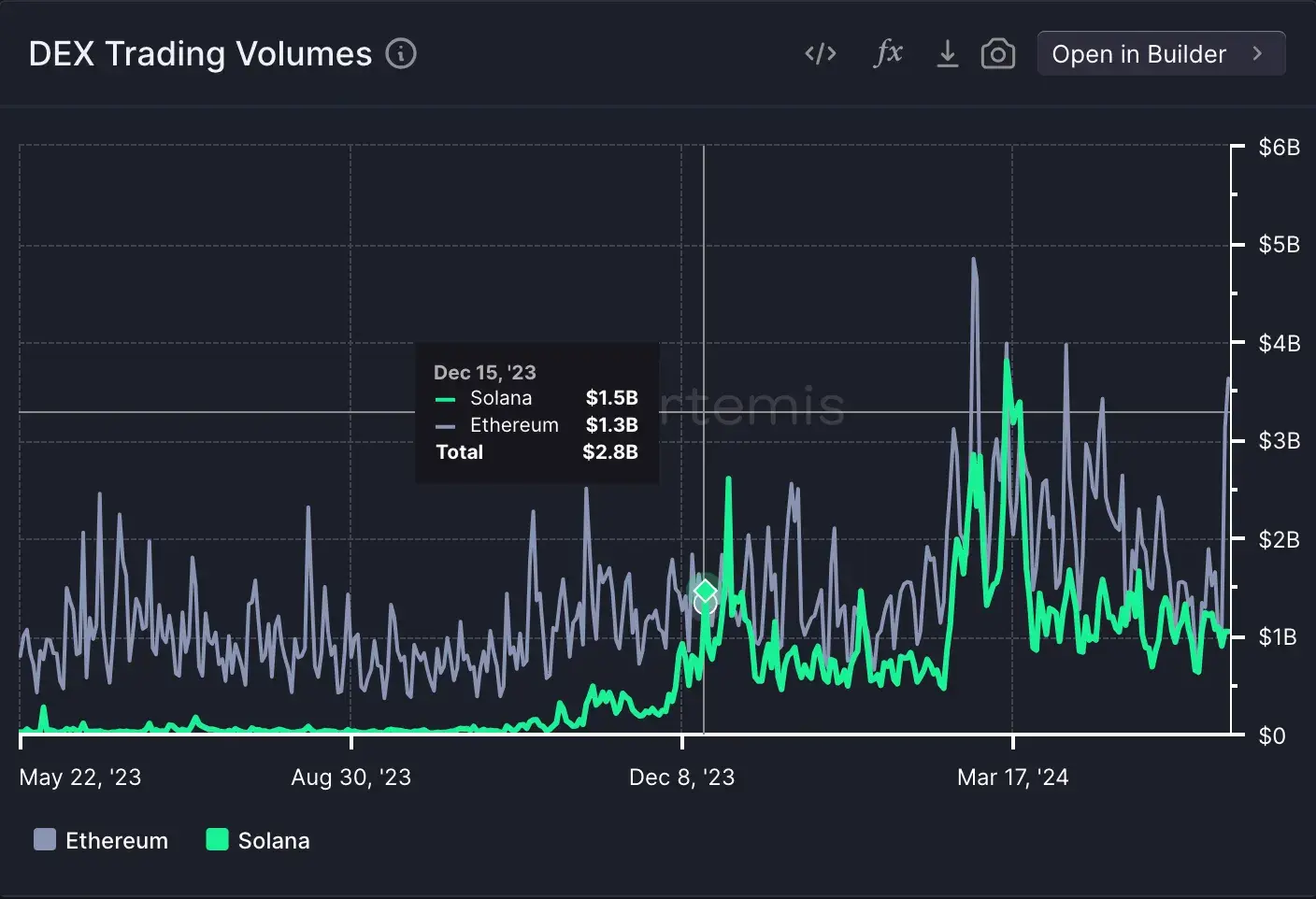This screenshot has height=899, width=1316.
Task: Select the Ethereum $1.3B tooltip value
Action: tap(611, 425)
